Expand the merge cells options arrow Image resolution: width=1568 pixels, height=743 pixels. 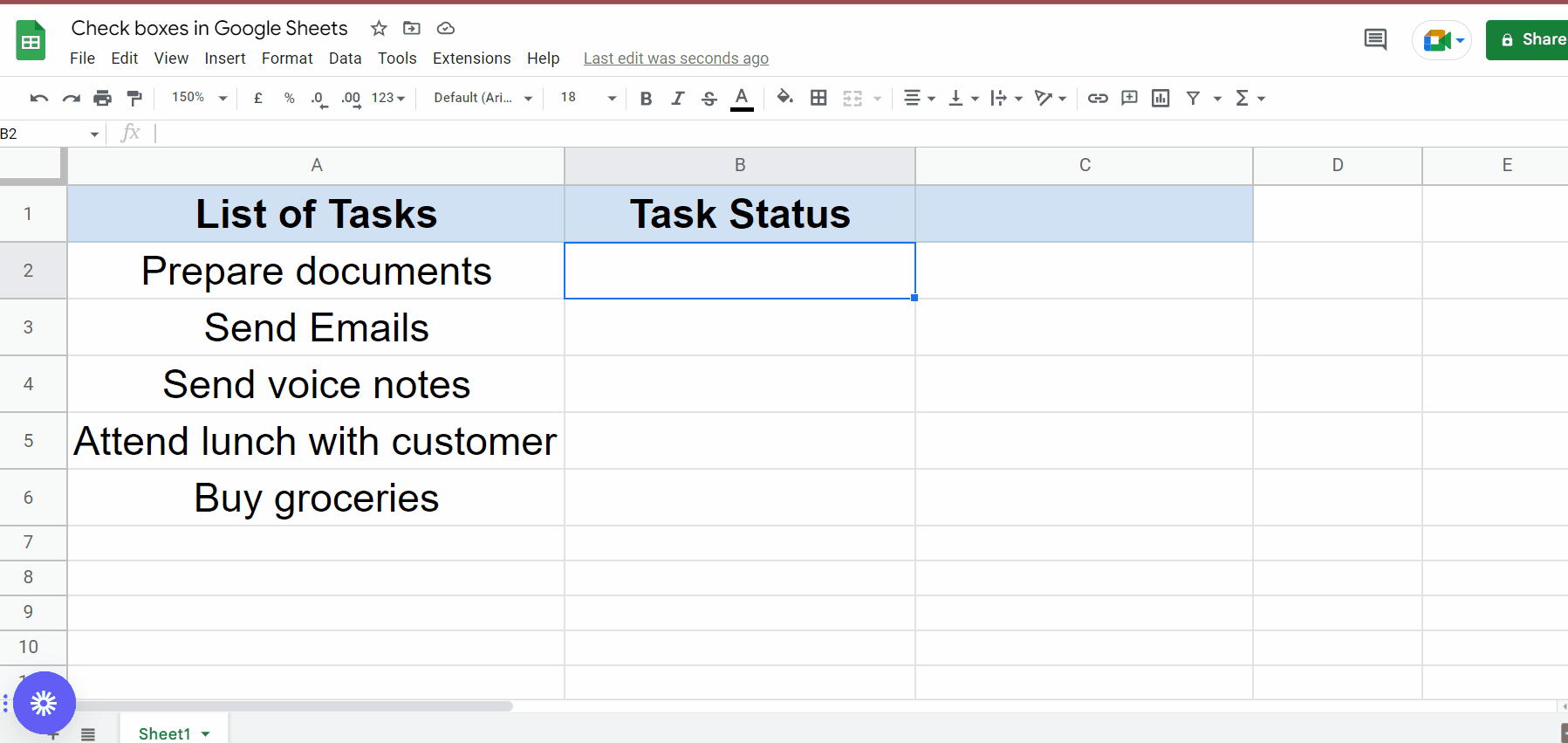(x=877, y=99)
